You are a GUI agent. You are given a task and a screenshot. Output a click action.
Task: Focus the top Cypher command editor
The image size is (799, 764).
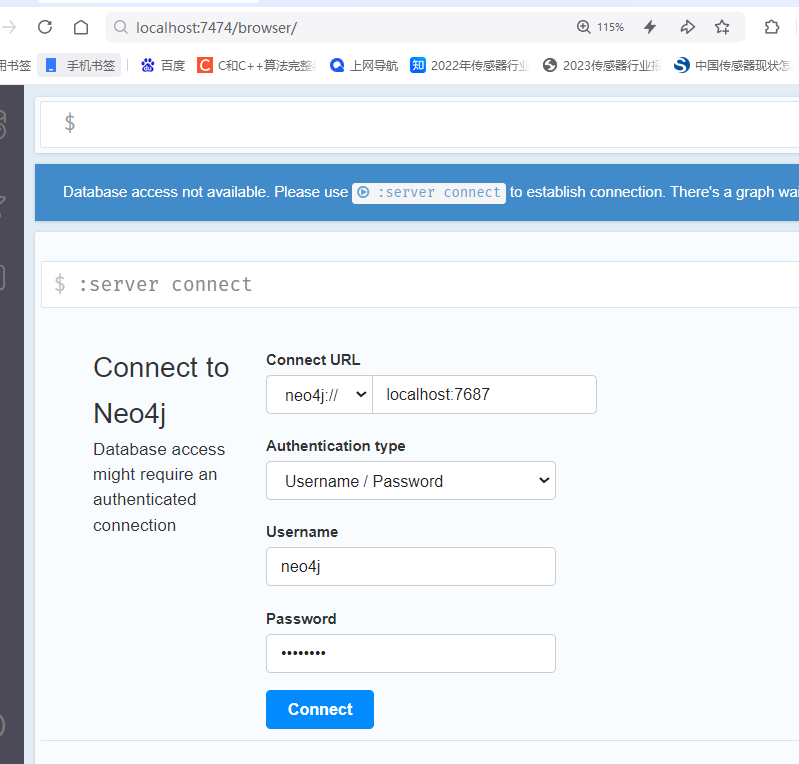419,124
